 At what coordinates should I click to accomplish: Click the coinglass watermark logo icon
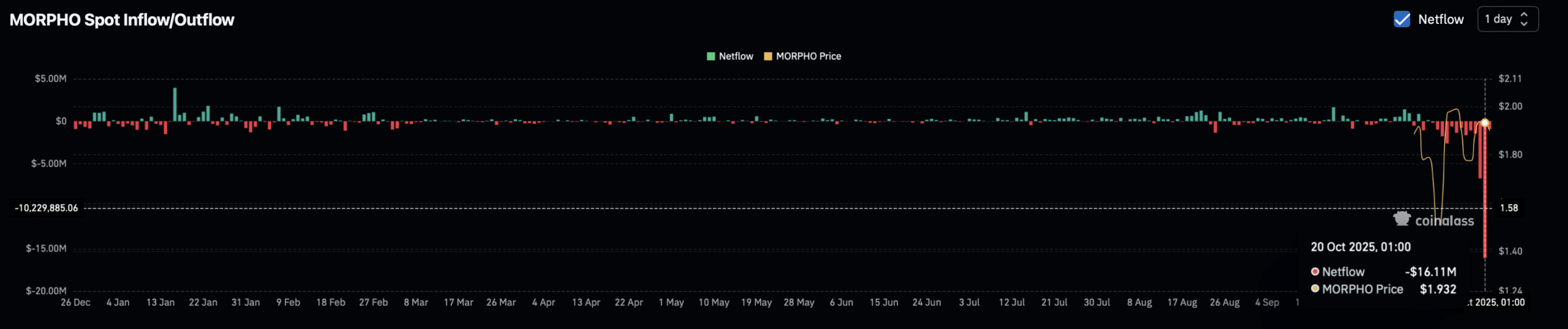pyautogui.click(x=1401, y=219)
